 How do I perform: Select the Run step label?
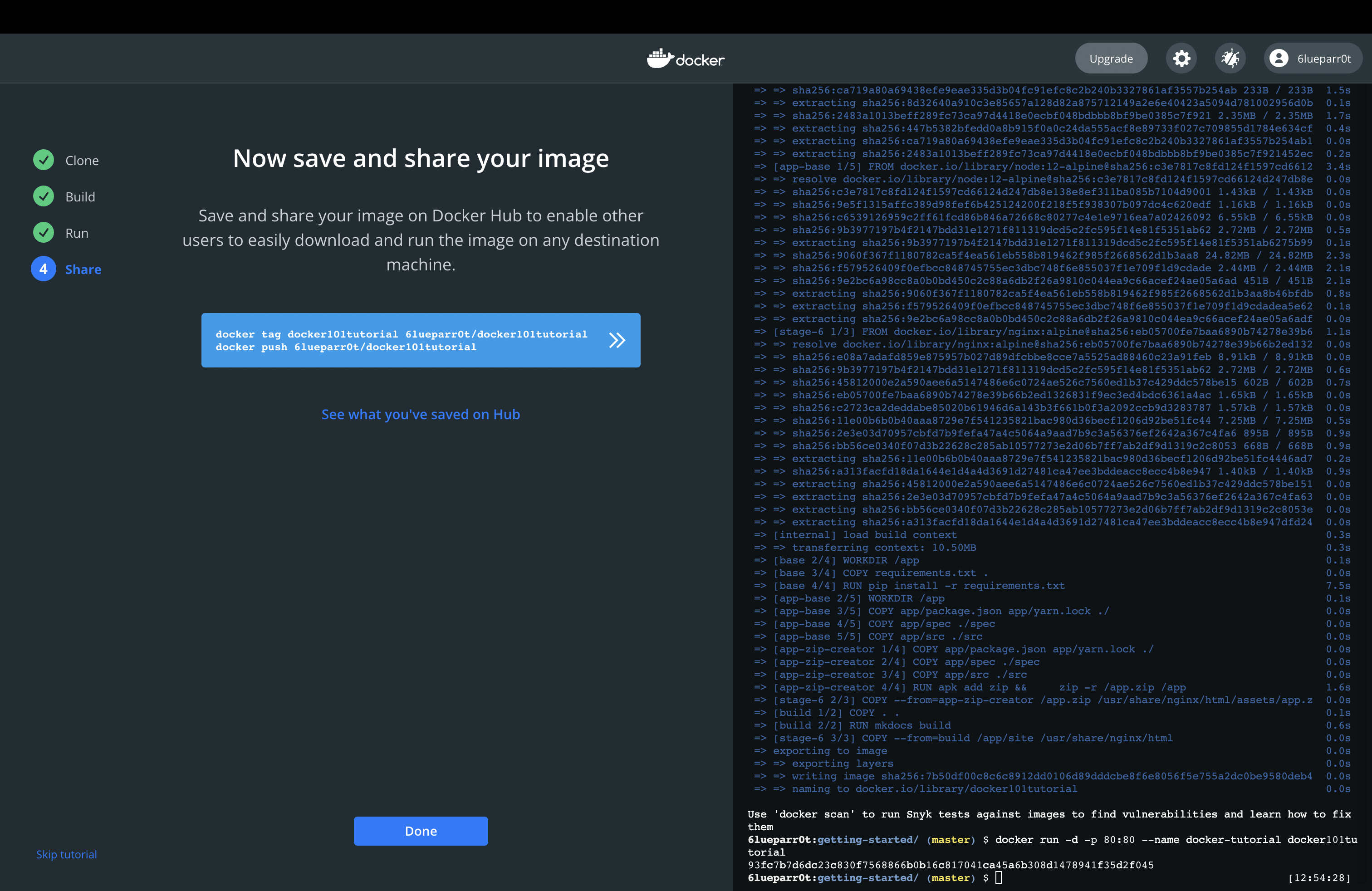pos(77,233)
